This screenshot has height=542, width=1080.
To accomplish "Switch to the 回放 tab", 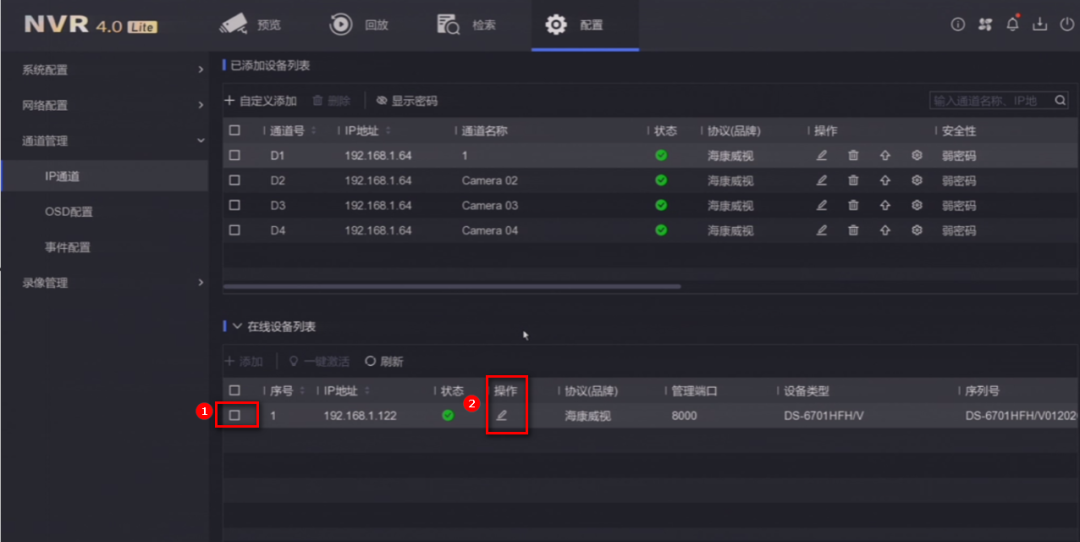I will click(358, 25).
